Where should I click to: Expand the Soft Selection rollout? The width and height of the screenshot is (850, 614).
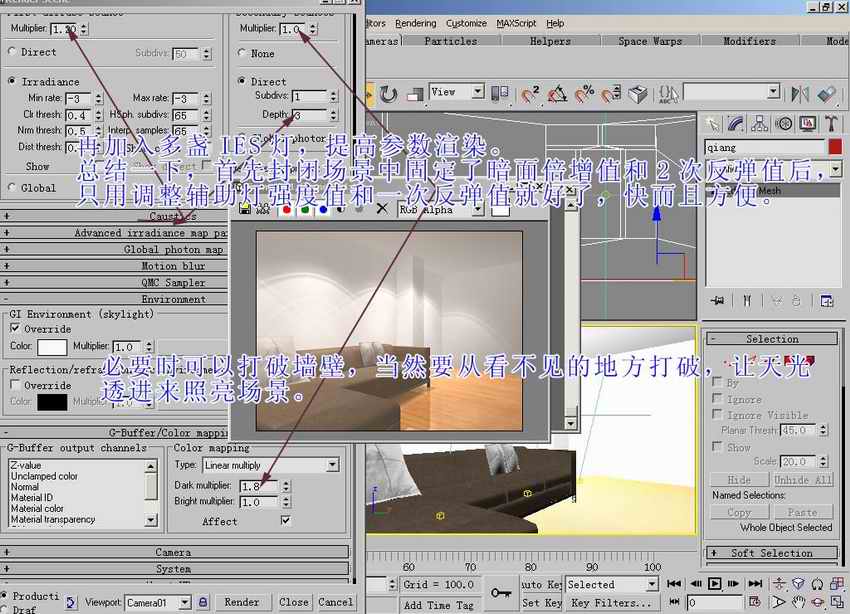[x=771, y=553]
